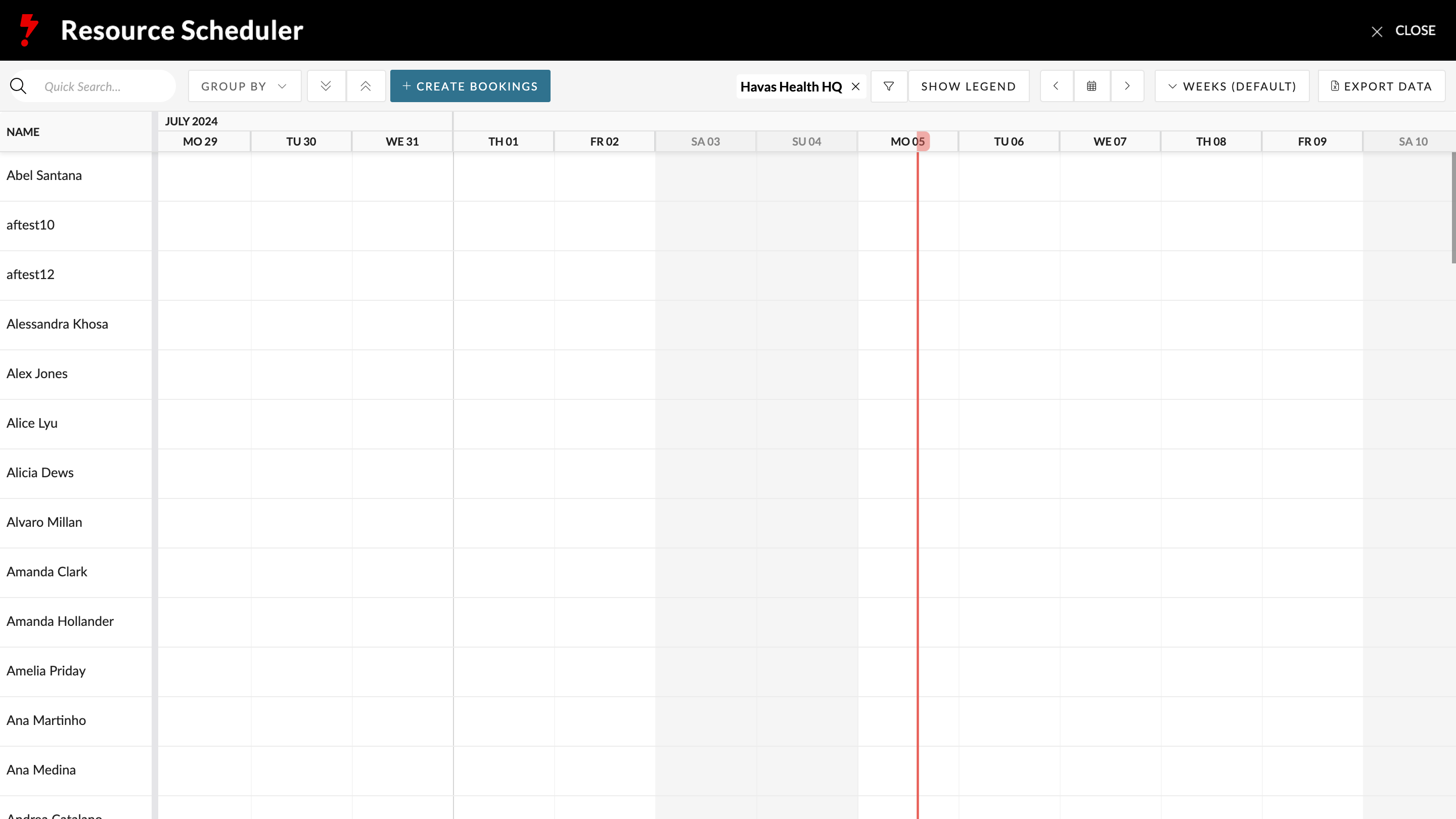The image size is (1456, 819).
Task: Click the TH 01 day header
Action: [503, 142]
